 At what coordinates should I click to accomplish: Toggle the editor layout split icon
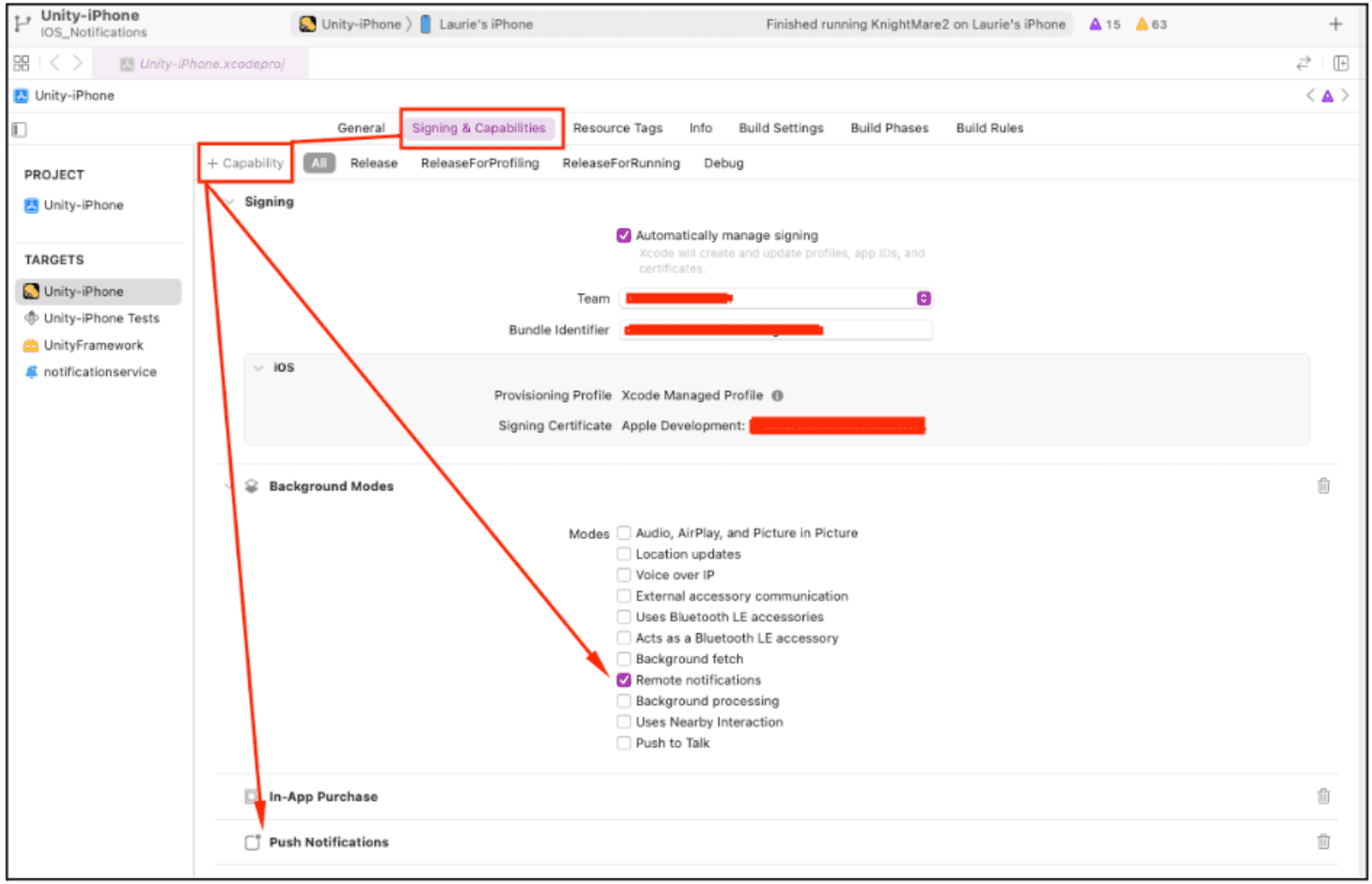coord(1341,63)
